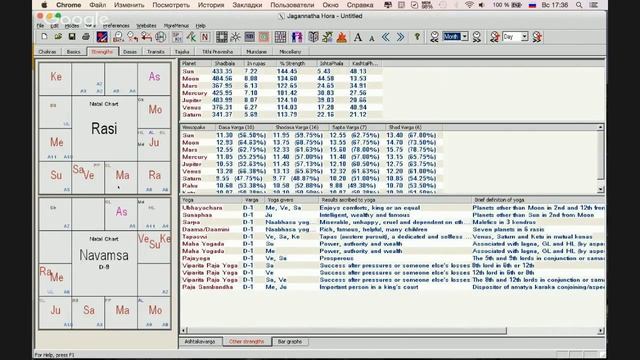Click the Dasa Varga (10) column header
This screenshot has width=640, height=360.
(x=244, y=127)
